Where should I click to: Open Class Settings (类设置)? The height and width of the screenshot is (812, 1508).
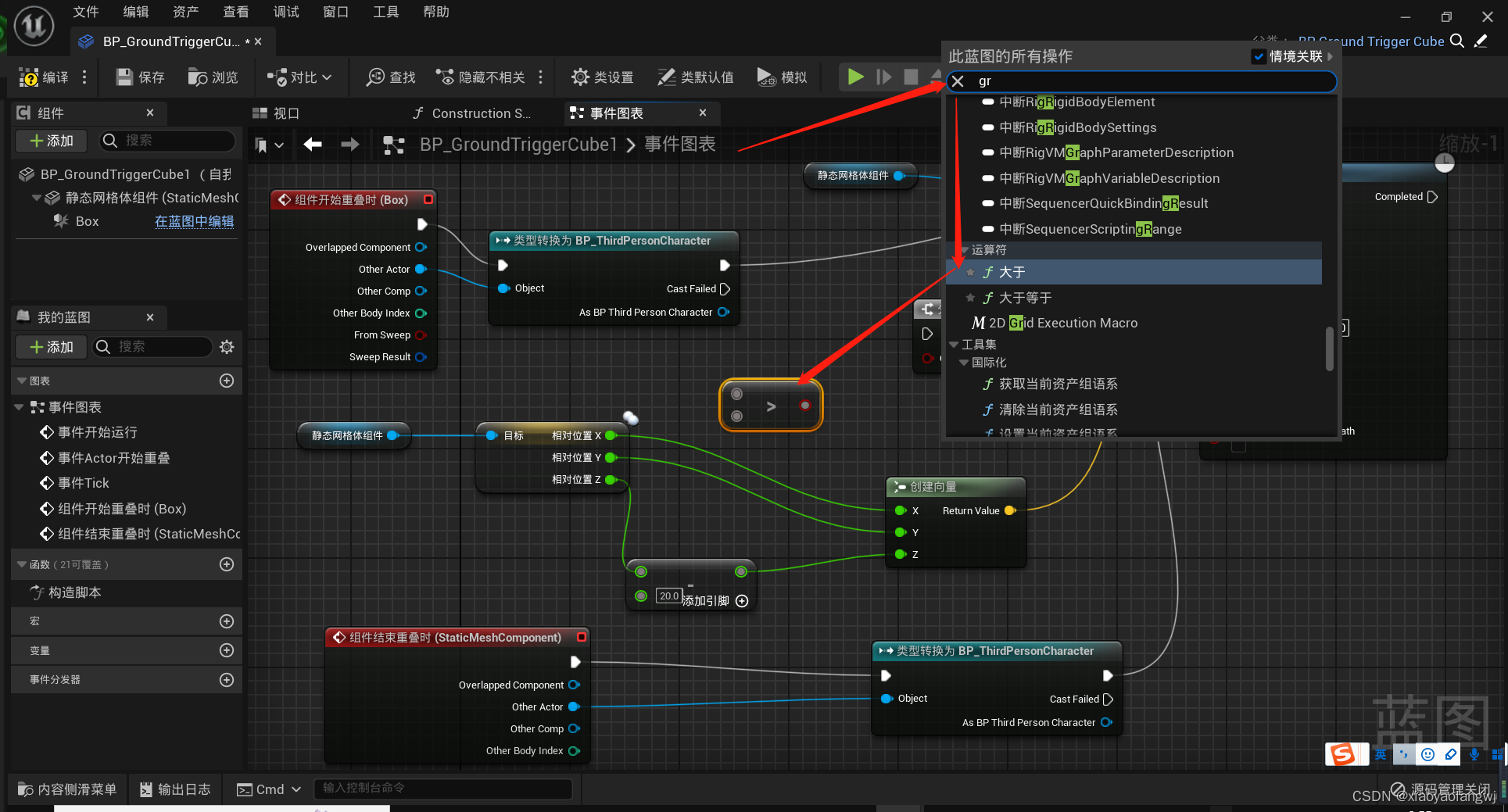(603, 77)
